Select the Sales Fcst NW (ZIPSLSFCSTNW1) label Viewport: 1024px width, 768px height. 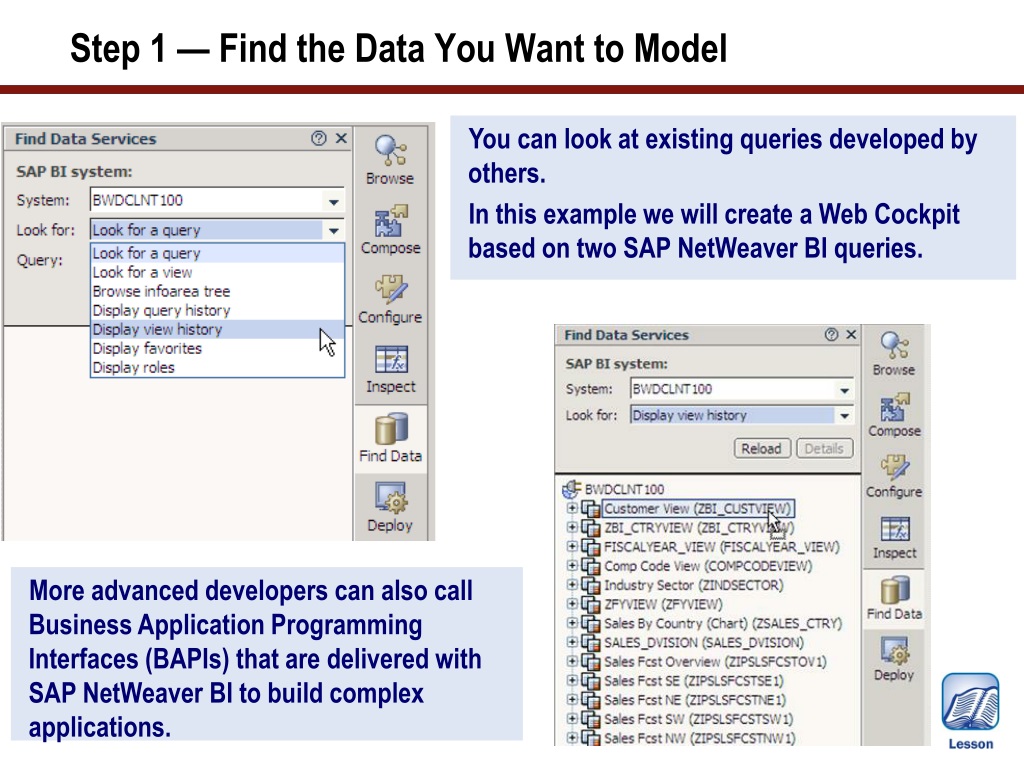tap(699, 738)
